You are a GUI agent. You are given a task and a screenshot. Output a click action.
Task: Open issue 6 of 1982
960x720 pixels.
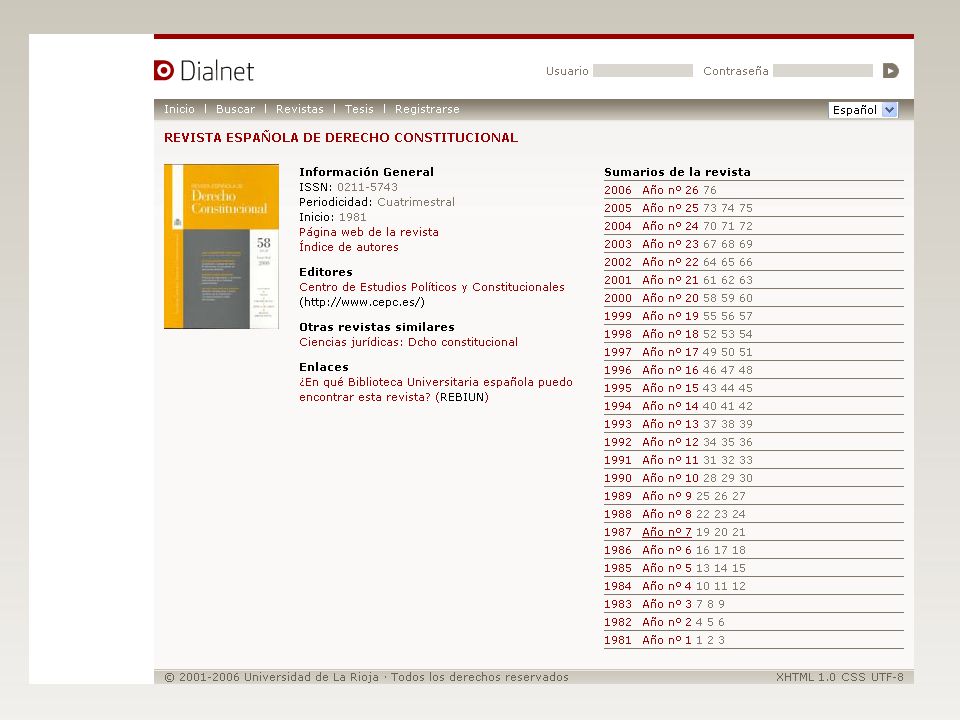[721, 622]
